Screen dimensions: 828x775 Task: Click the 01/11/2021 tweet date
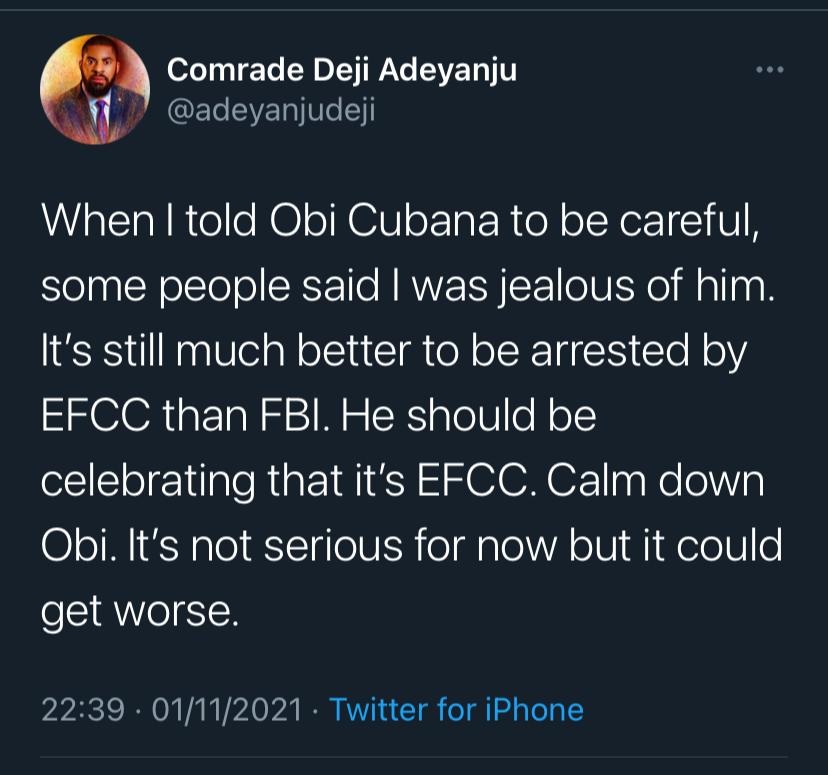[x=226, y=710]
